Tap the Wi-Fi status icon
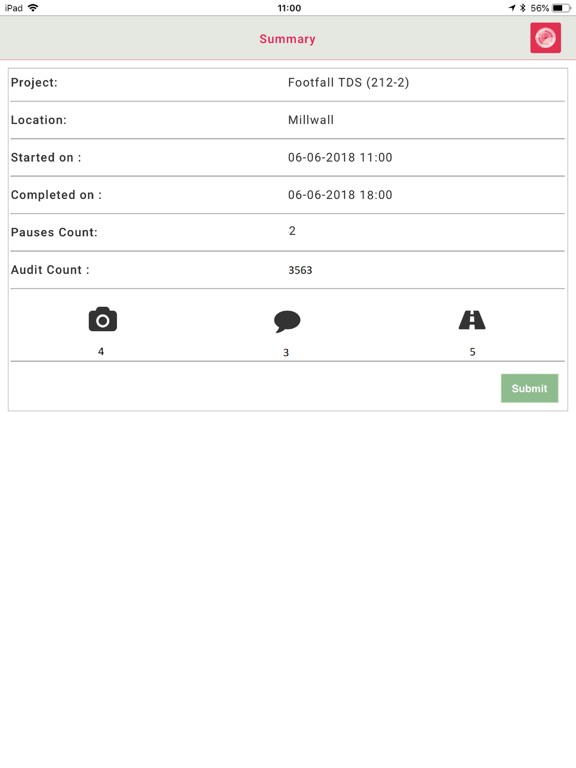The image size is (576, 768). click(33, 8)
